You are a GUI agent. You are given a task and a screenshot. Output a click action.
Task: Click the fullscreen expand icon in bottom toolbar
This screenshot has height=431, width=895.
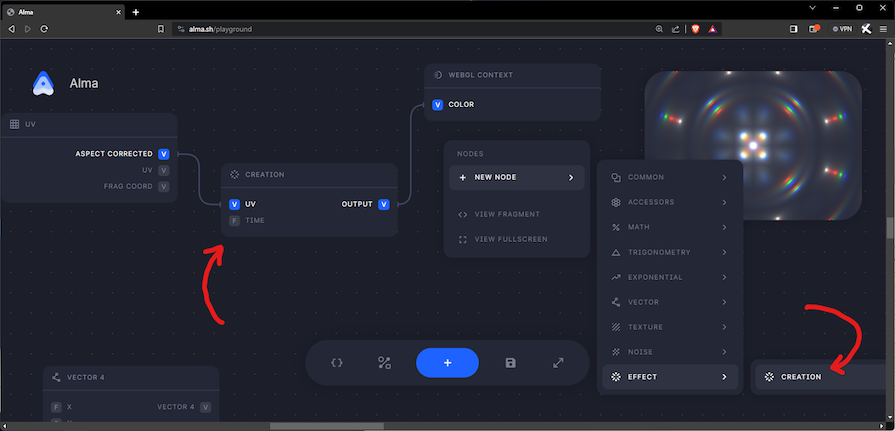tap(558, 362)
